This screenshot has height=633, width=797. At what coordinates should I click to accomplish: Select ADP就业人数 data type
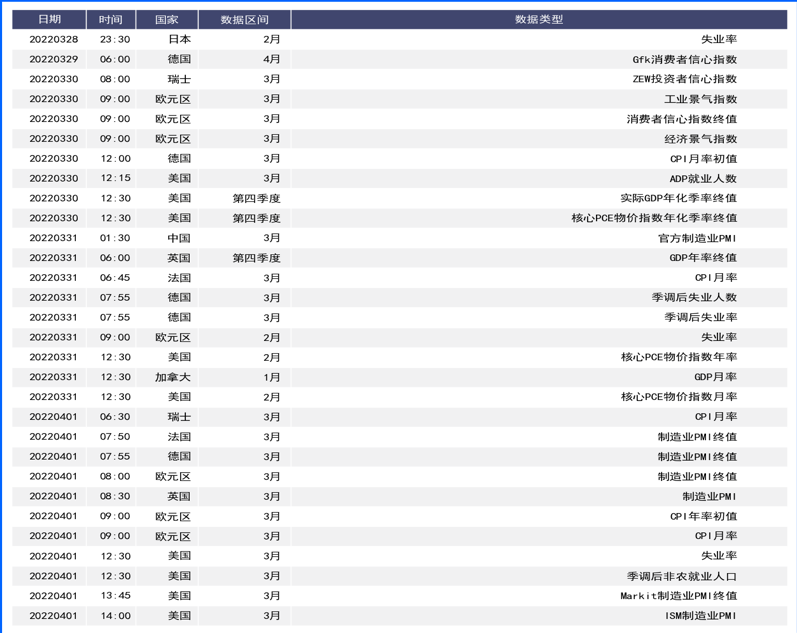703,178
